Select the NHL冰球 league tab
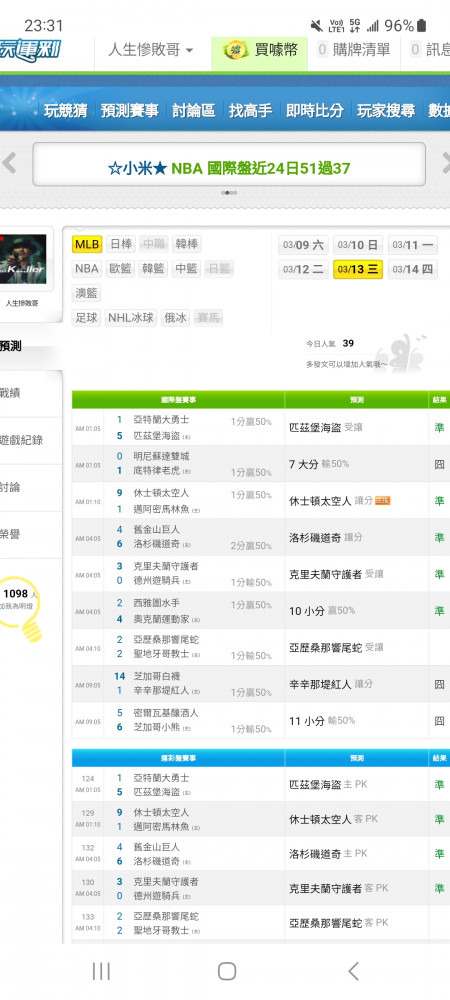 (x=131, y=318)
